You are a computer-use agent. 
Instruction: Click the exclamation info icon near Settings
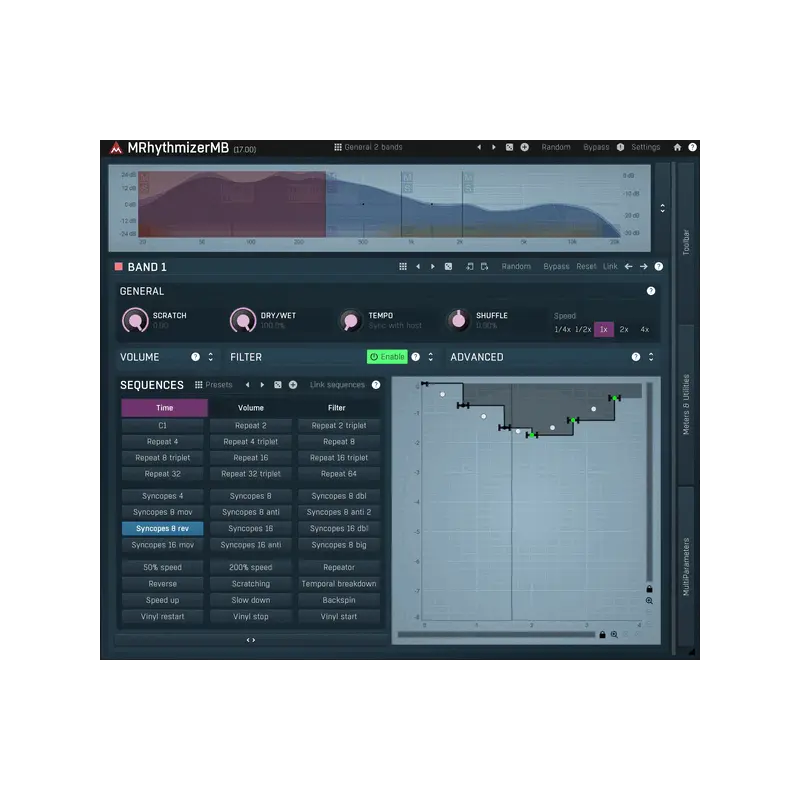point(620,147)
